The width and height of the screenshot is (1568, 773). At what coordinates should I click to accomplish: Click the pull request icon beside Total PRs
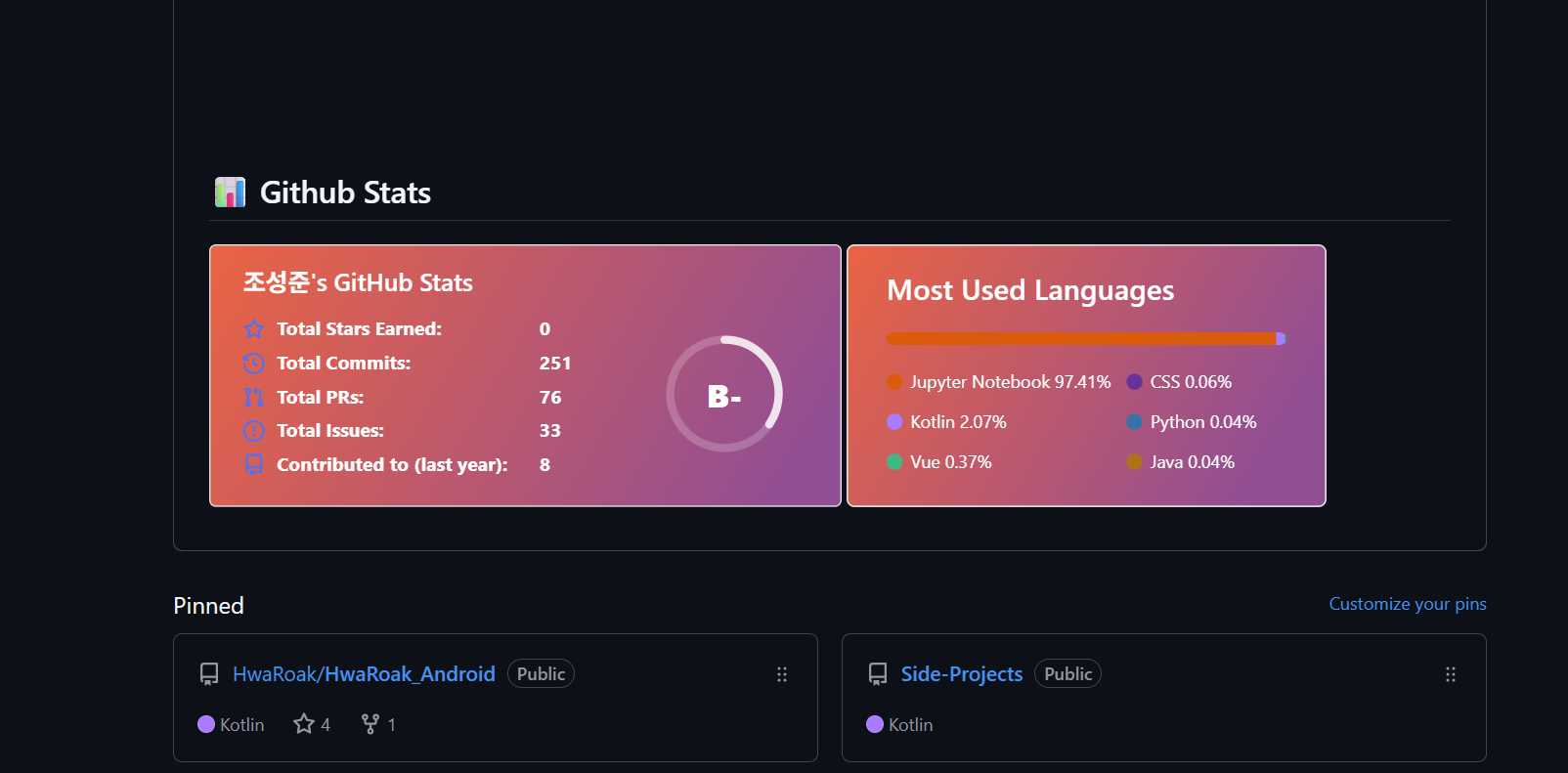point(254,397)
